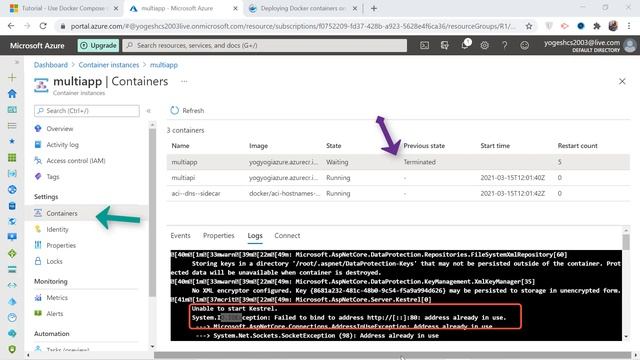Open portal settings gear
This screenshot has width=640, height=360.
pos(484,45)
